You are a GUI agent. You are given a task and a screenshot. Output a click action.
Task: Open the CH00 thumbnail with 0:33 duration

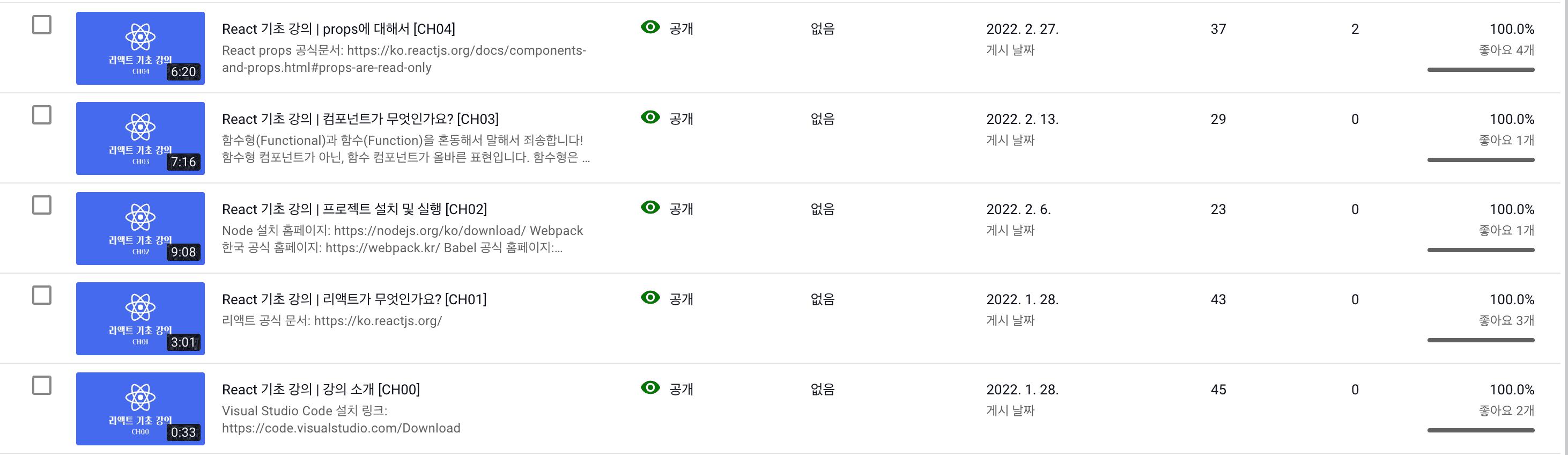click(x=140, y=409)
